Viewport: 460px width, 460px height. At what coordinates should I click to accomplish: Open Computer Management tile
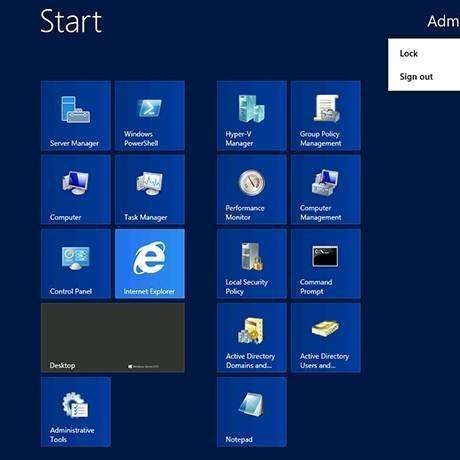pos(326,190)
